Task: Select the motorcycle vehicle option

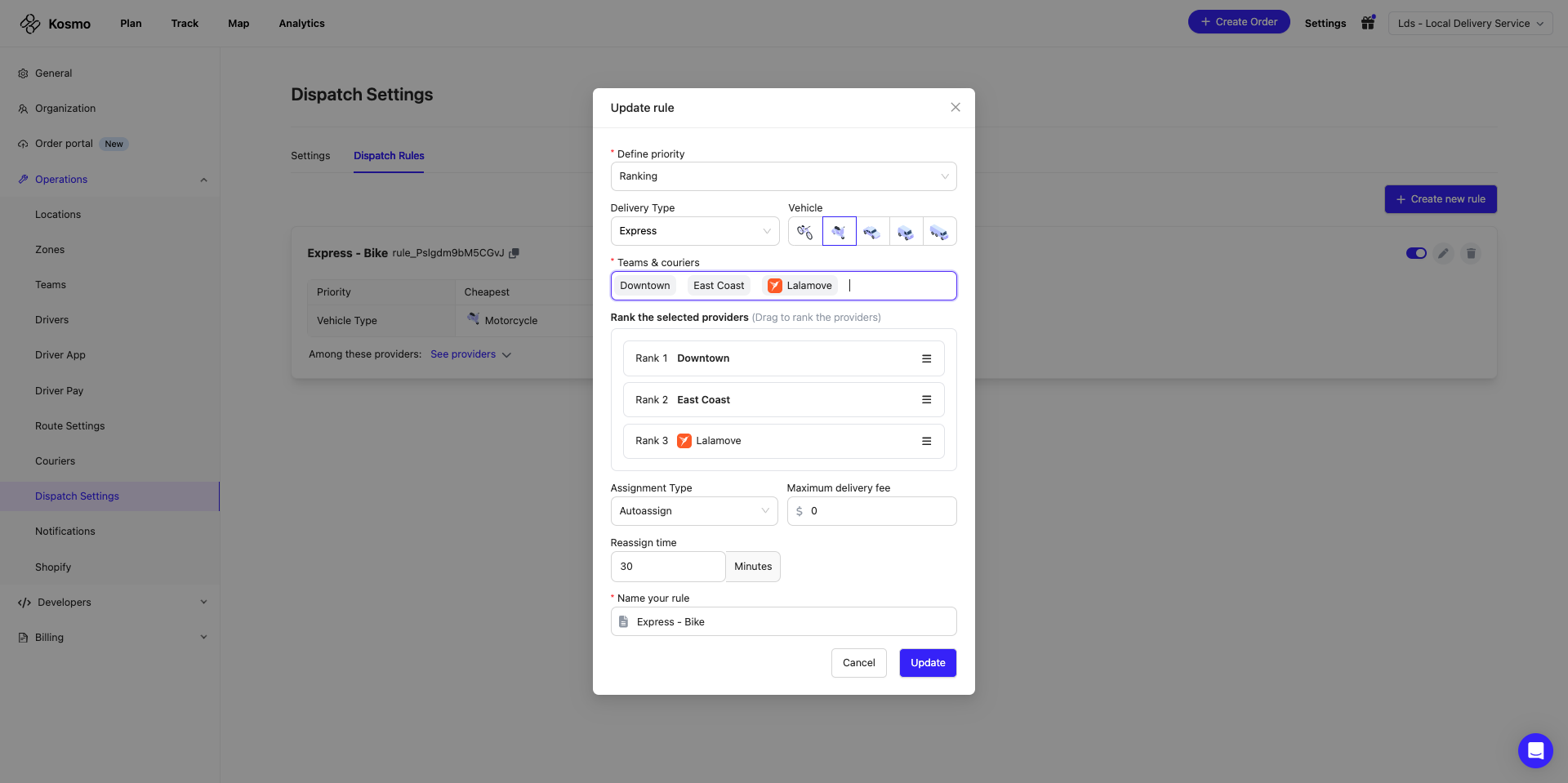Action: click(x=839, y=232)
